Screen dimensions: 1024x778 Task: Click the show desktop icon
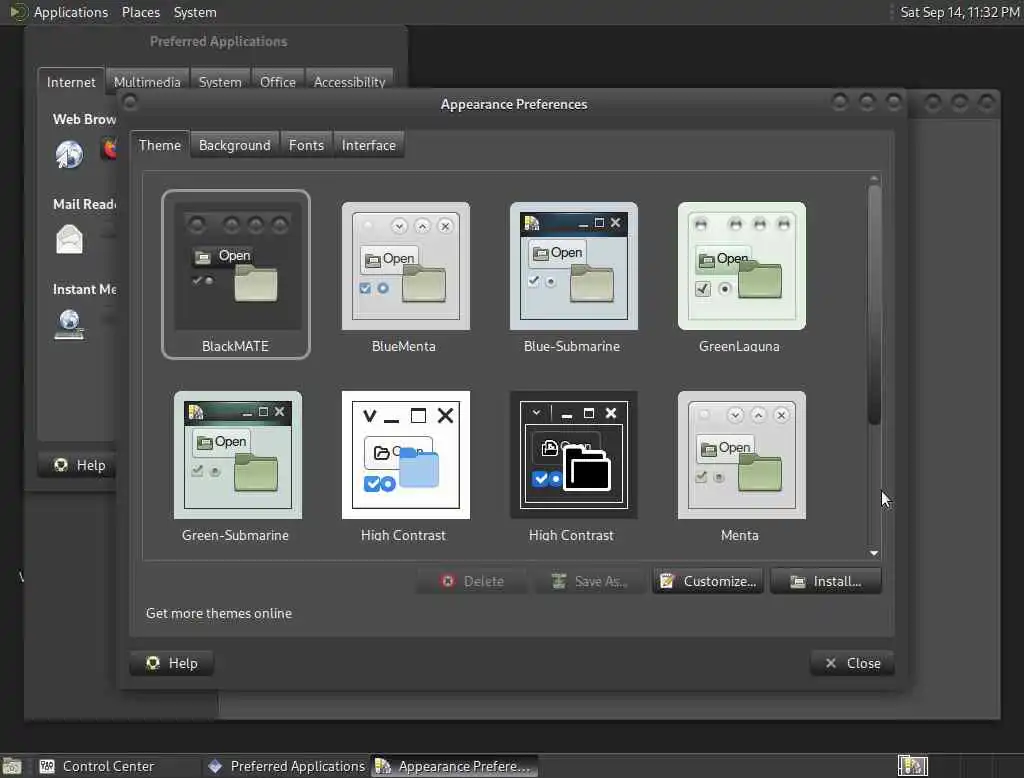[x=12, y=766]
